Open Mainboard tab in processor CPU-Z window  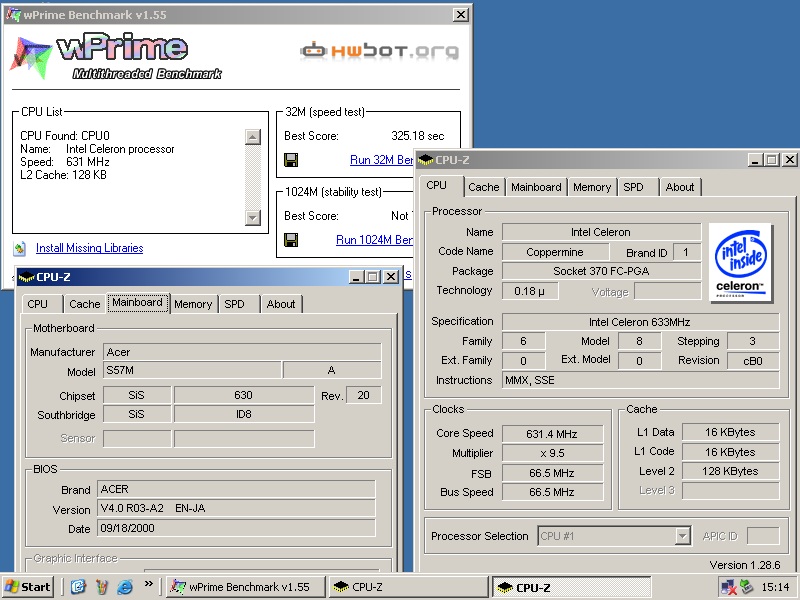tap(536, 187)
